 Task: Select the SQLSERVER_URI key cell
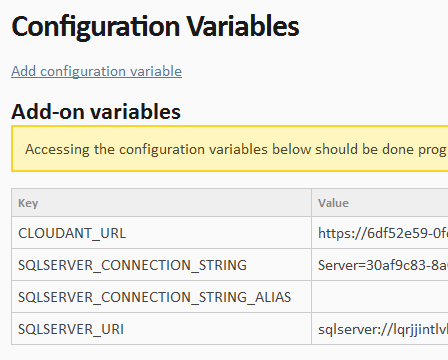(x=161, y=329)
